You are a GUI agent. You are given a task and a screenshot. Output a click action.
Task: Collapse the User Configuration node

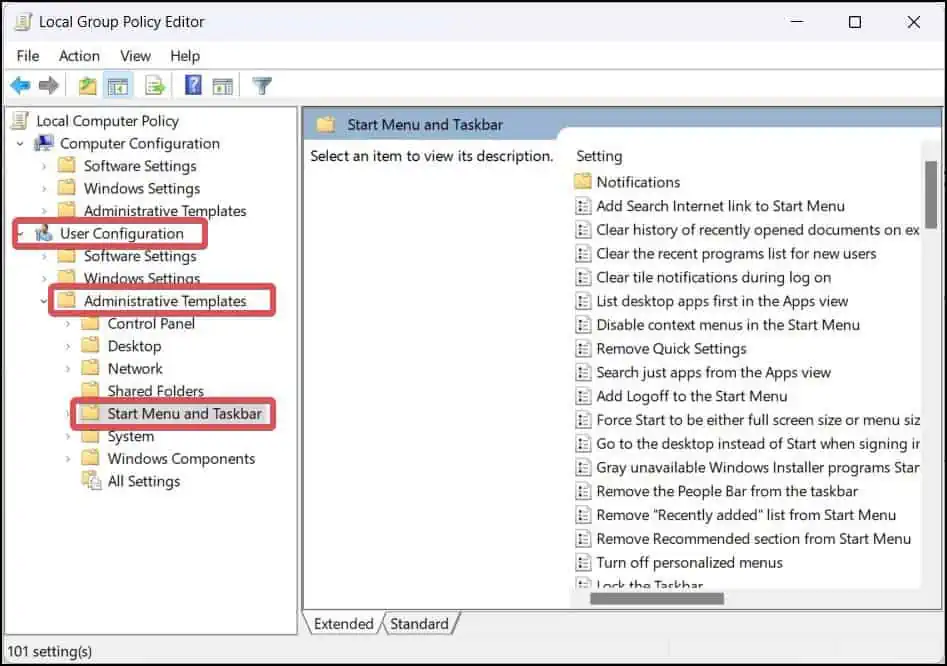tap(20, 233)
